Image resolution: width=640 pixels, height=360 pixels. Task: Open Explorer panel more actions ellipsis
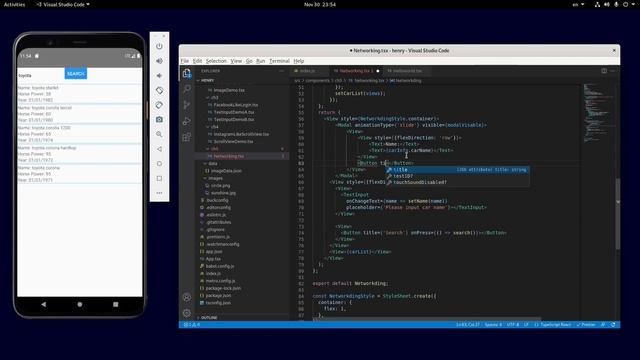(x=281, y=71)
